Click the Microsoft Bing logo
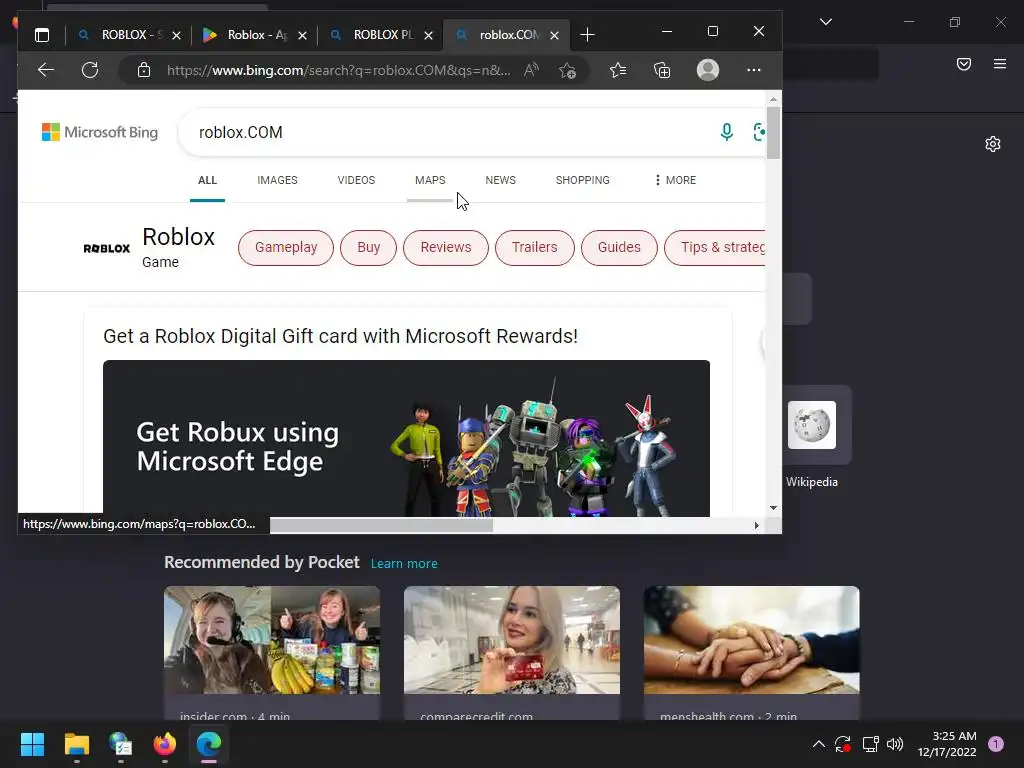Viewport: 1024px width, 768px height. (100, 132)
